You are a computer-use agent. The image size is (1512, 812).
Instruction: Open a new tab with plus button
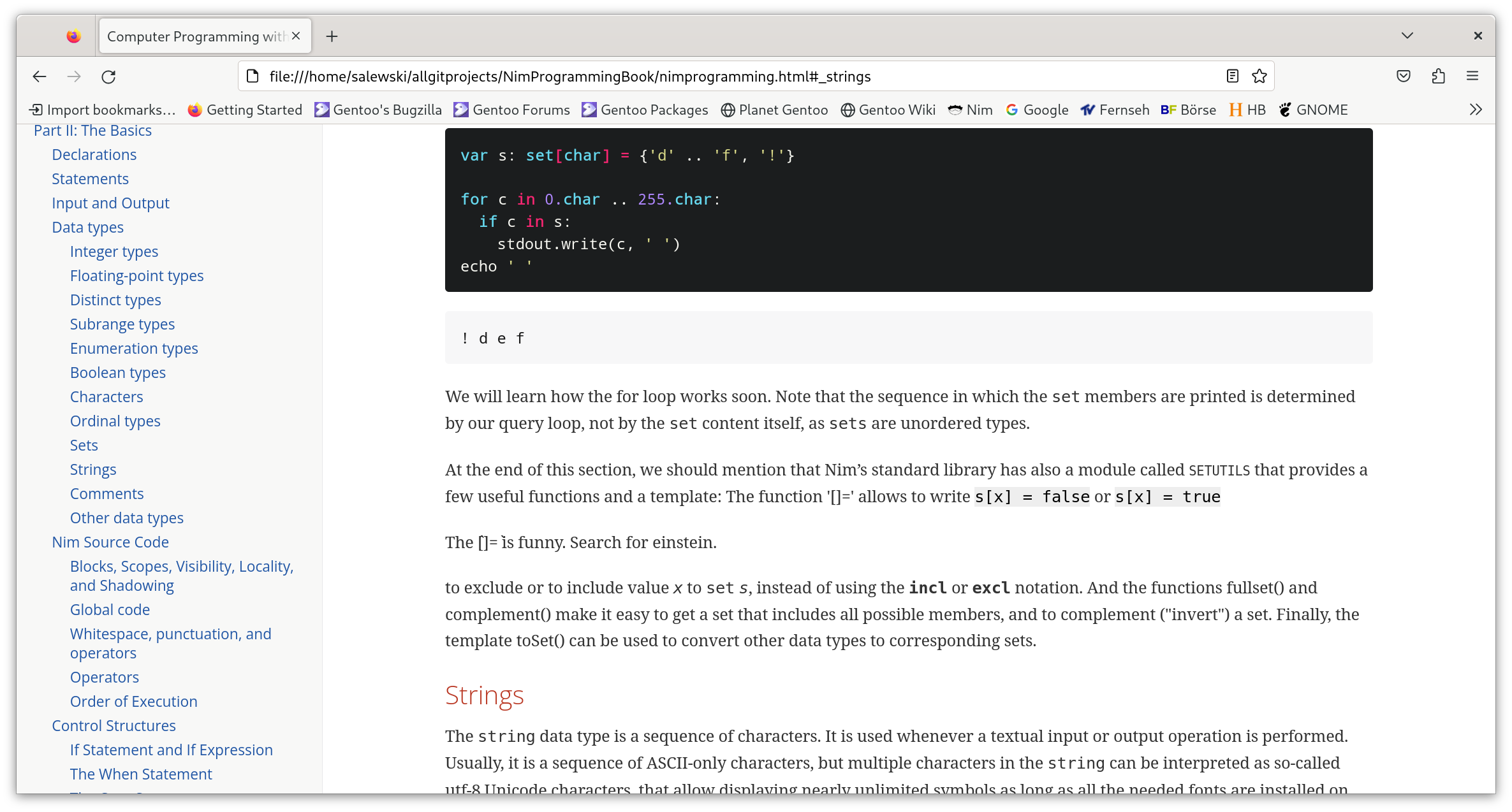(332, 36)
